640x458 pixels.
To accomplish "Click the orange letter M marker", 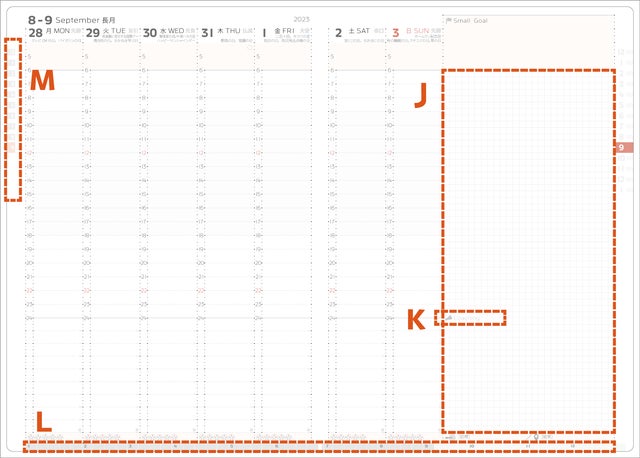I will pyautogui.click(x=42, y=81).
